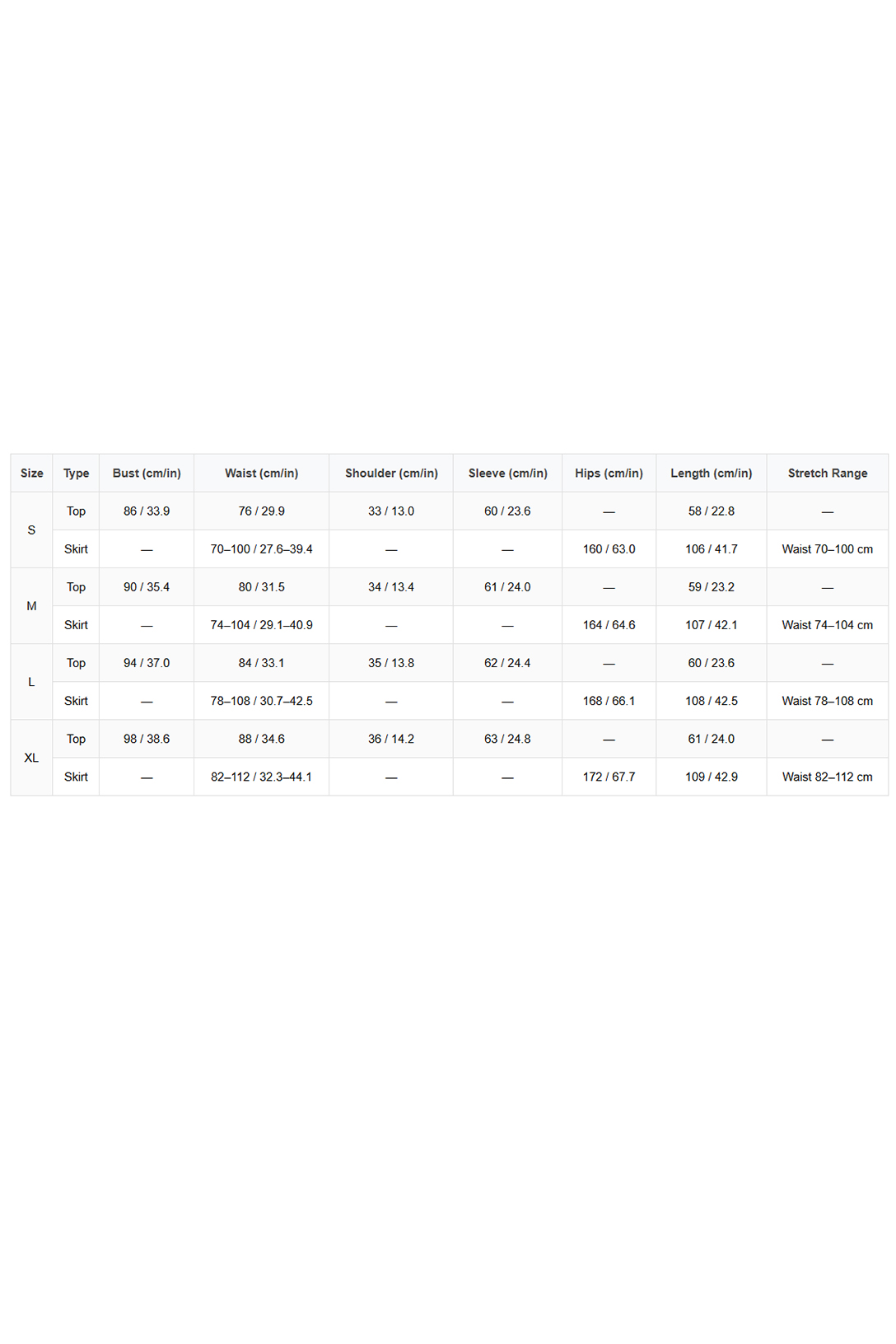Click the 62 / 24.4 sleeve cell

(507, 663)
